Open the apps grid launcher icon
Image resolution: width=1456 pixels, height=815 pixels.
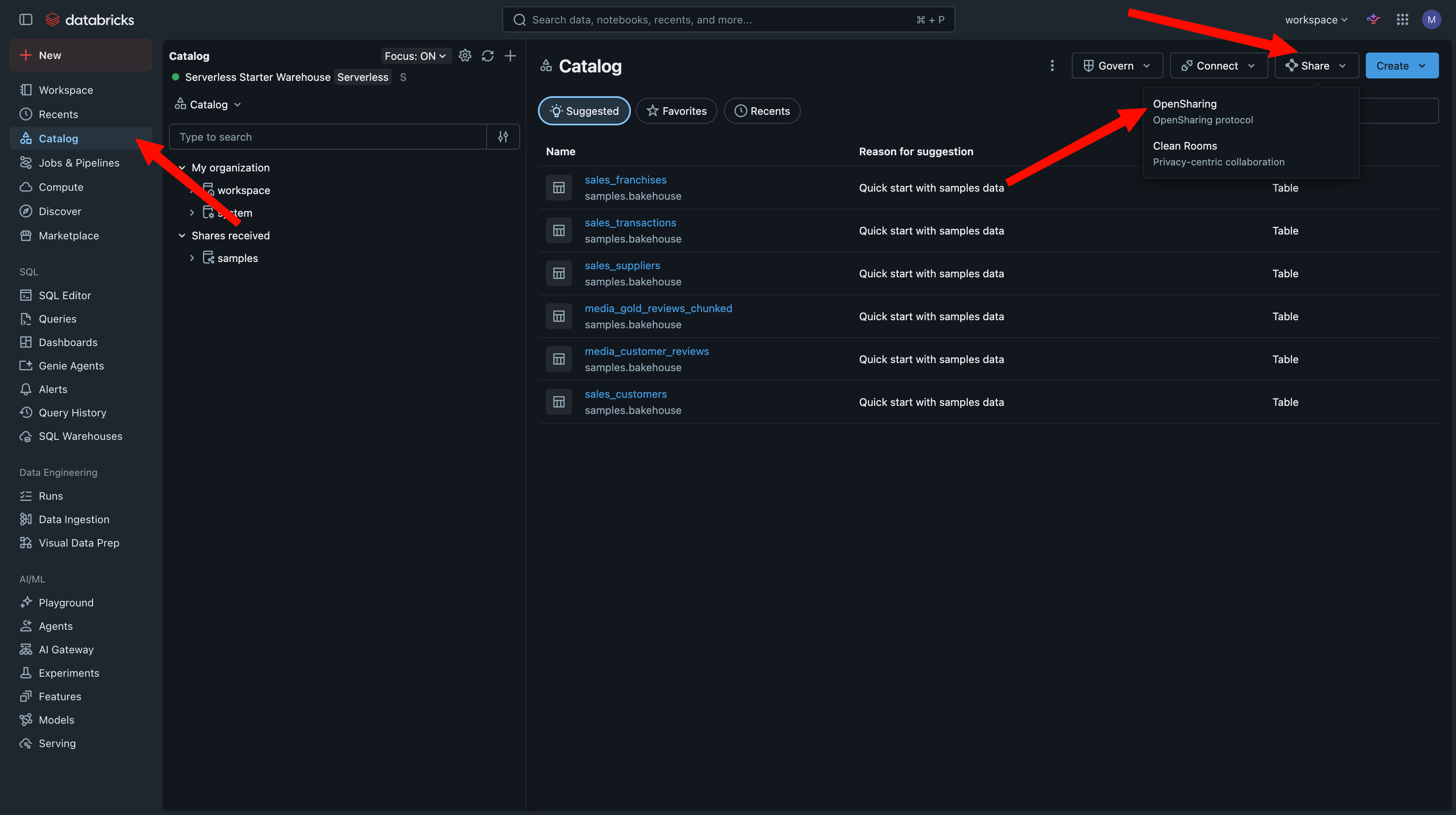pos(1402,20)
